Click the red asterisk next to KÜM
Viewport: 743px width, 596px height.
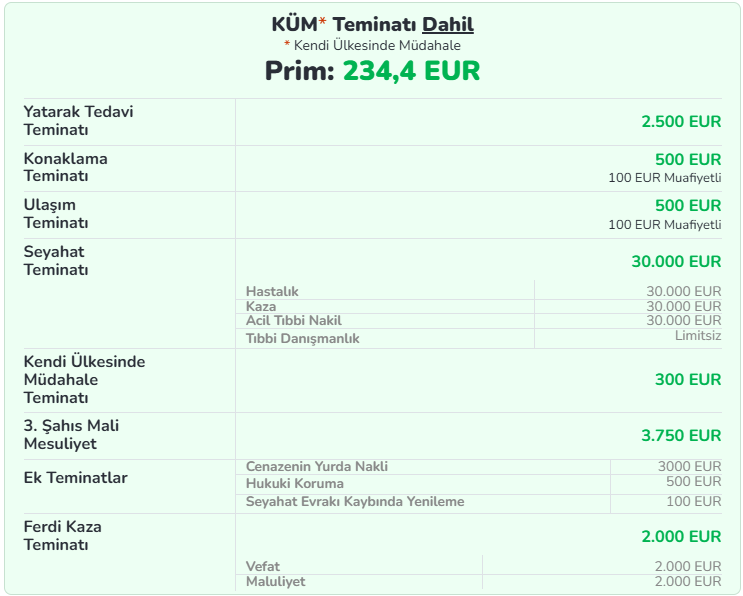323,24
